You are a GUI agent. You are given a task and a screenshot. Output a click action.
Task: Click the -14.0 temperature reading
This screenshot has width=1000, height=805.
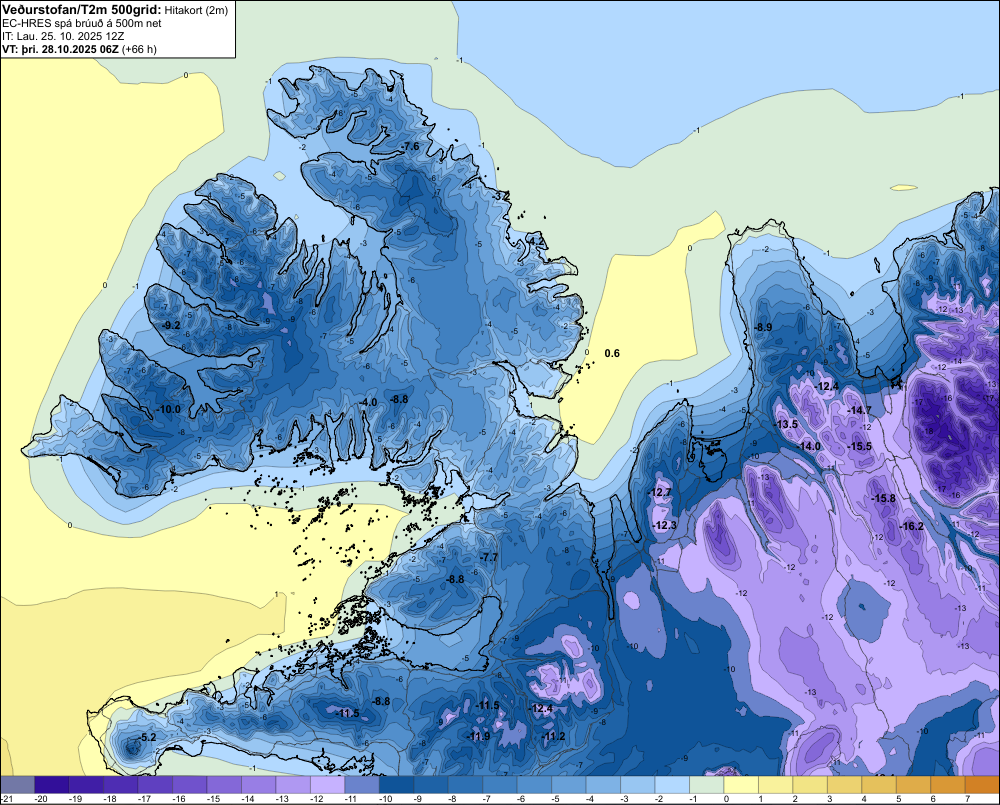click(x=809, y=447)
